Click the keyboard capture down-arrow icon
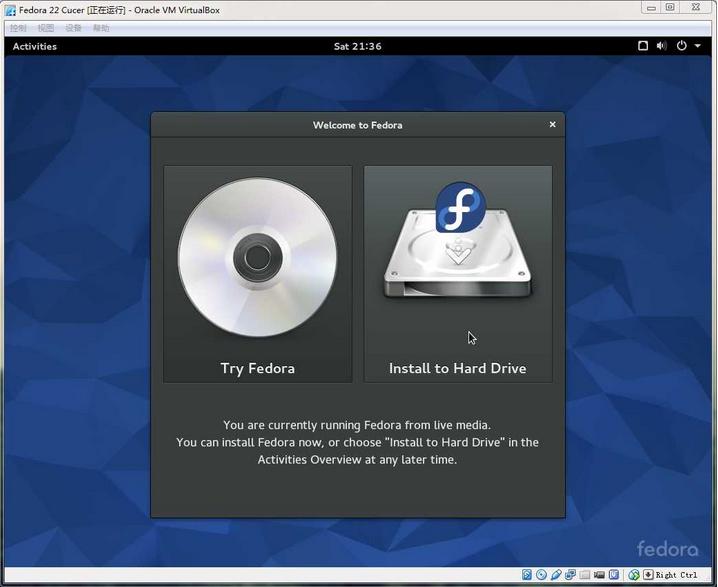718x587 pixels. pos(648,575)
